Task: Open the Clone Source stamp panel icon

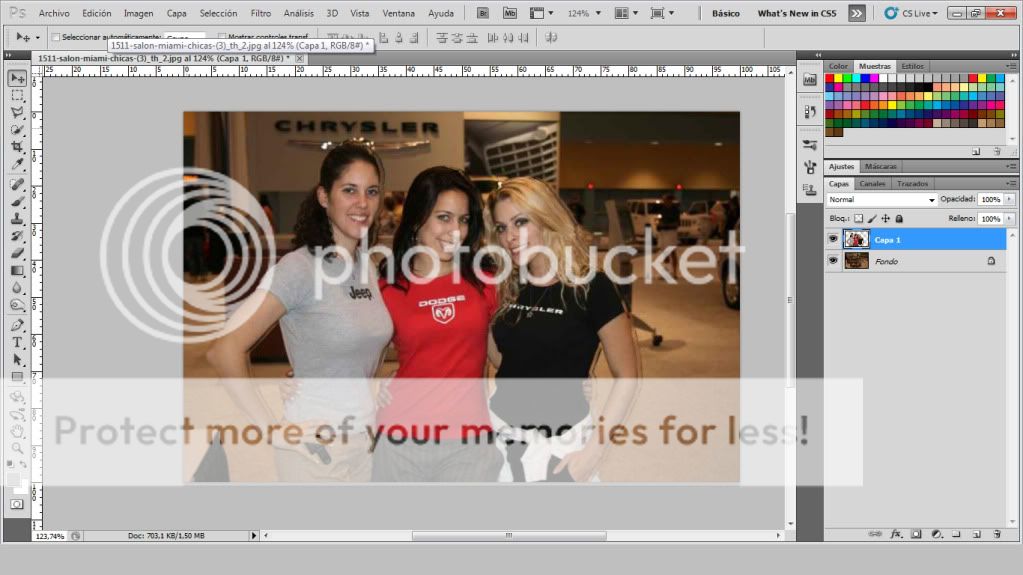Action: (x=810, y=190)
